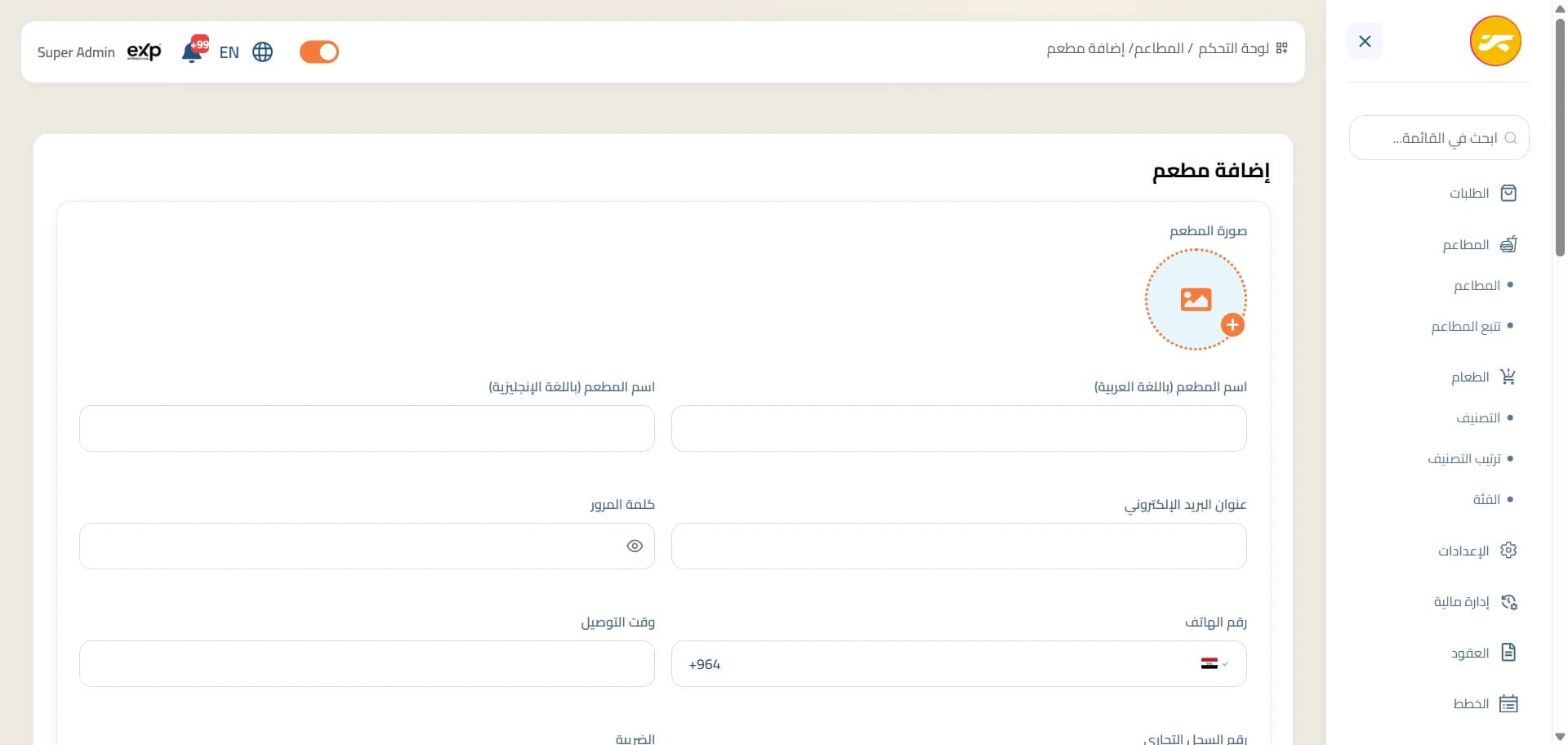Switch language to EN
This screenshot has height=745, width=1568.
click(229, 52)
